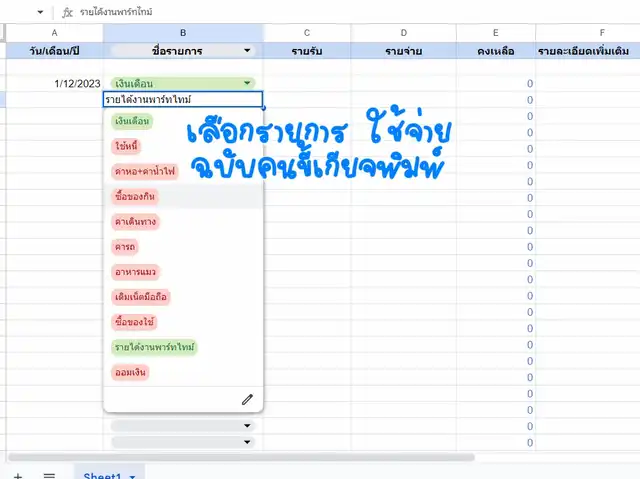The image size is (640, 479).
Task: Open the last empty dropdown chip in column B
Action: (247, 441)
